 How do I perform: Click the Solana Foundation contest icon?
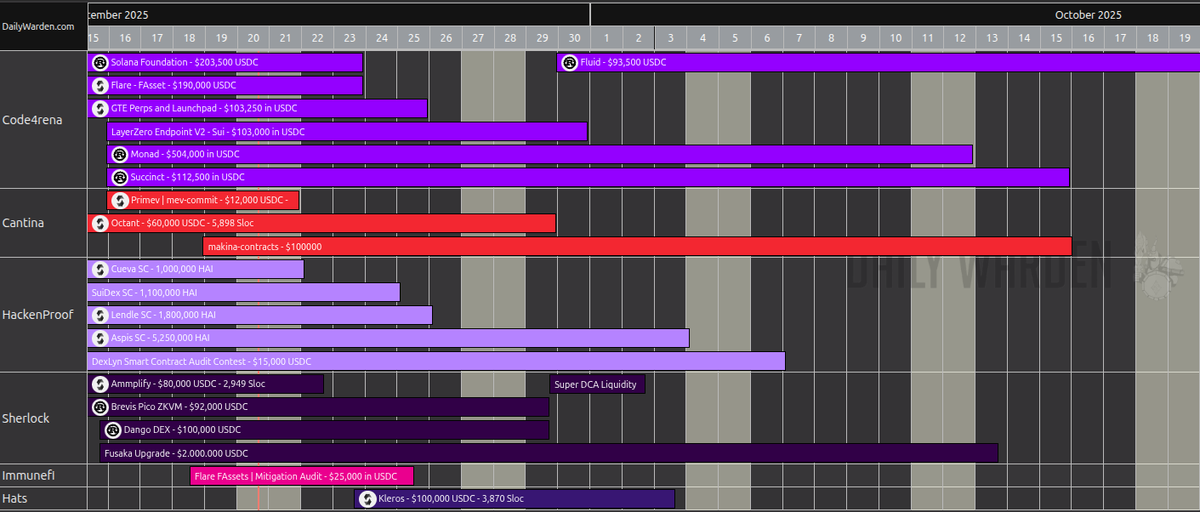(x=100, y=62)
